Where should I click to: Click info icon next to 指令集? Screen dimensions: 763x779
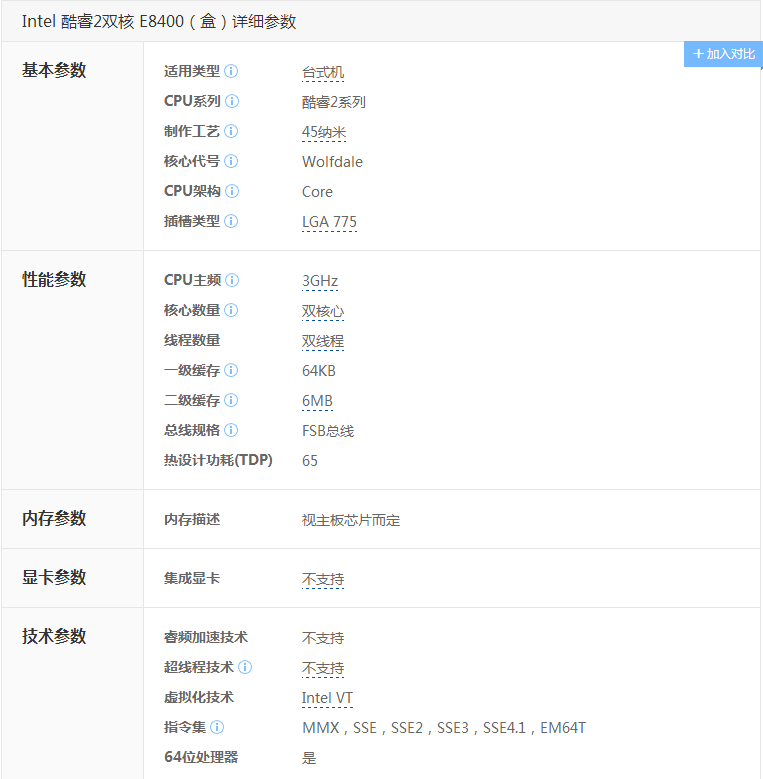[x=217, y=727]
